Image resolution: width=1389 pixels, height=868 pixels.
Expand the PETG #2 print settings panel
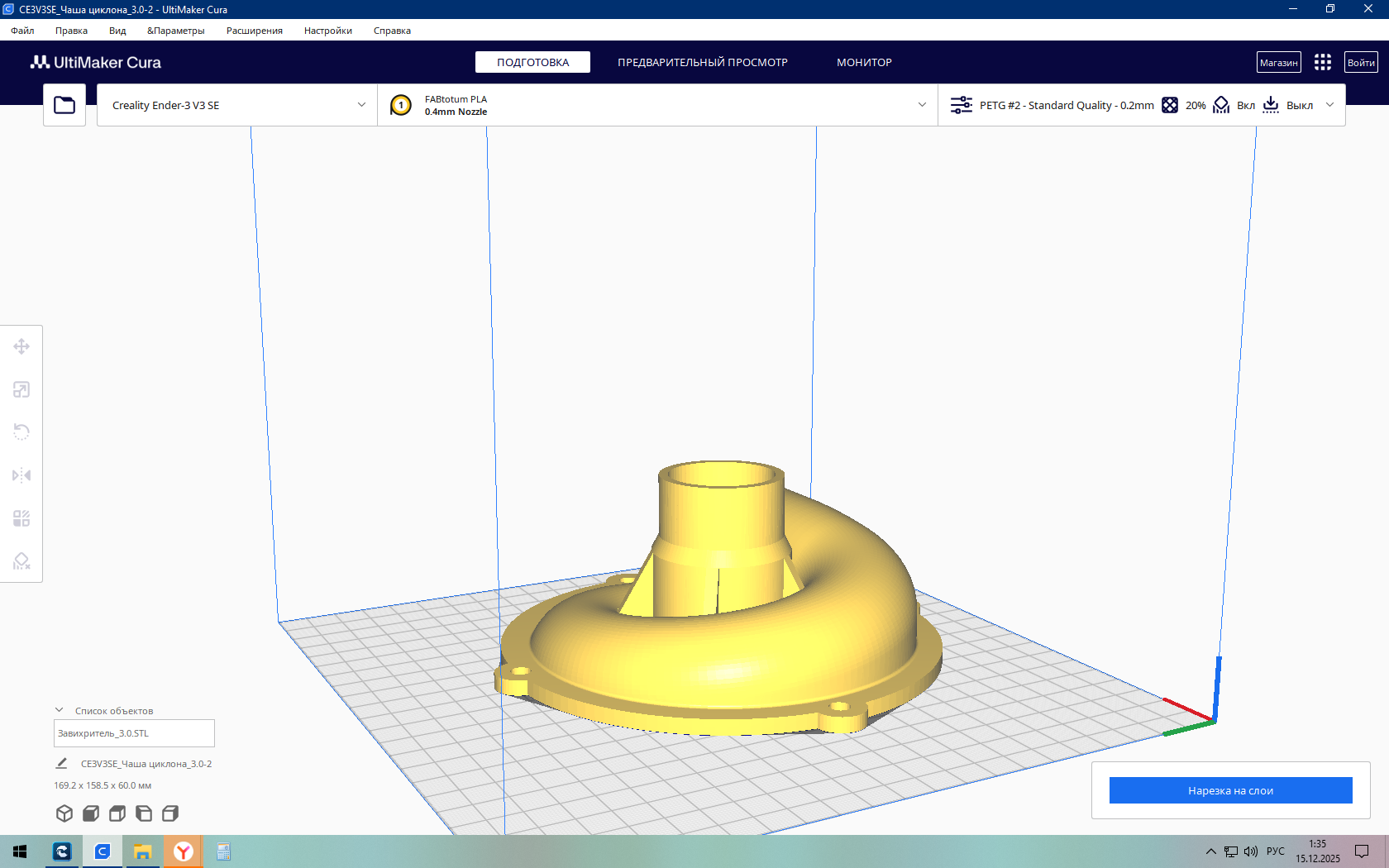(1142, 105)
